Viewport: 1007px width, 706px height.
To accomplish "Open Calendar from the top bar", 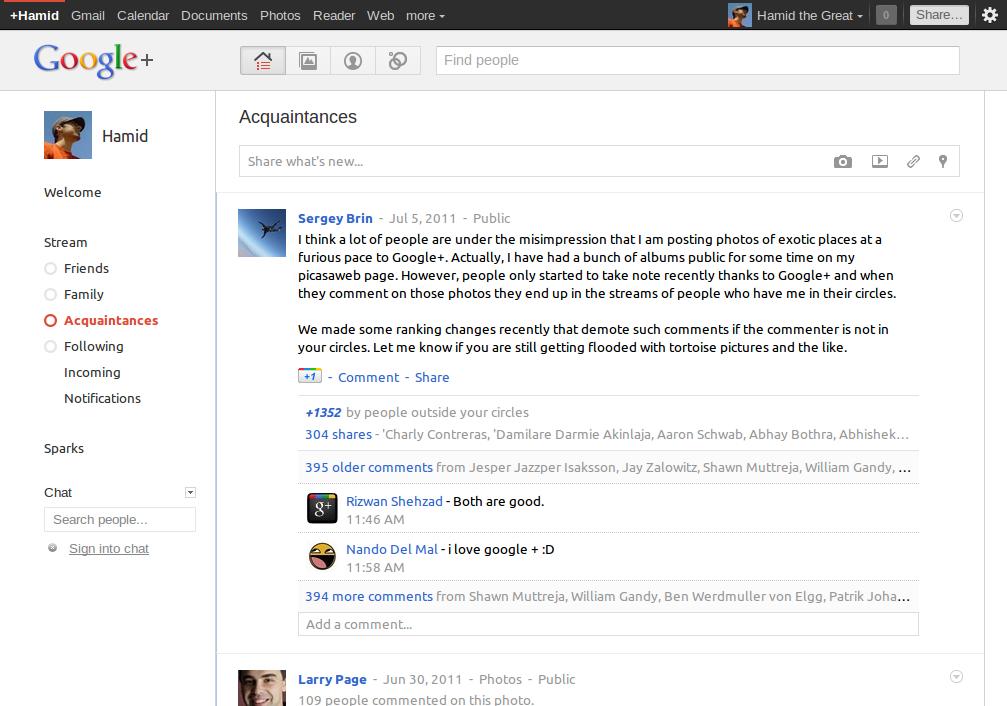I will (x=143, y=15).
